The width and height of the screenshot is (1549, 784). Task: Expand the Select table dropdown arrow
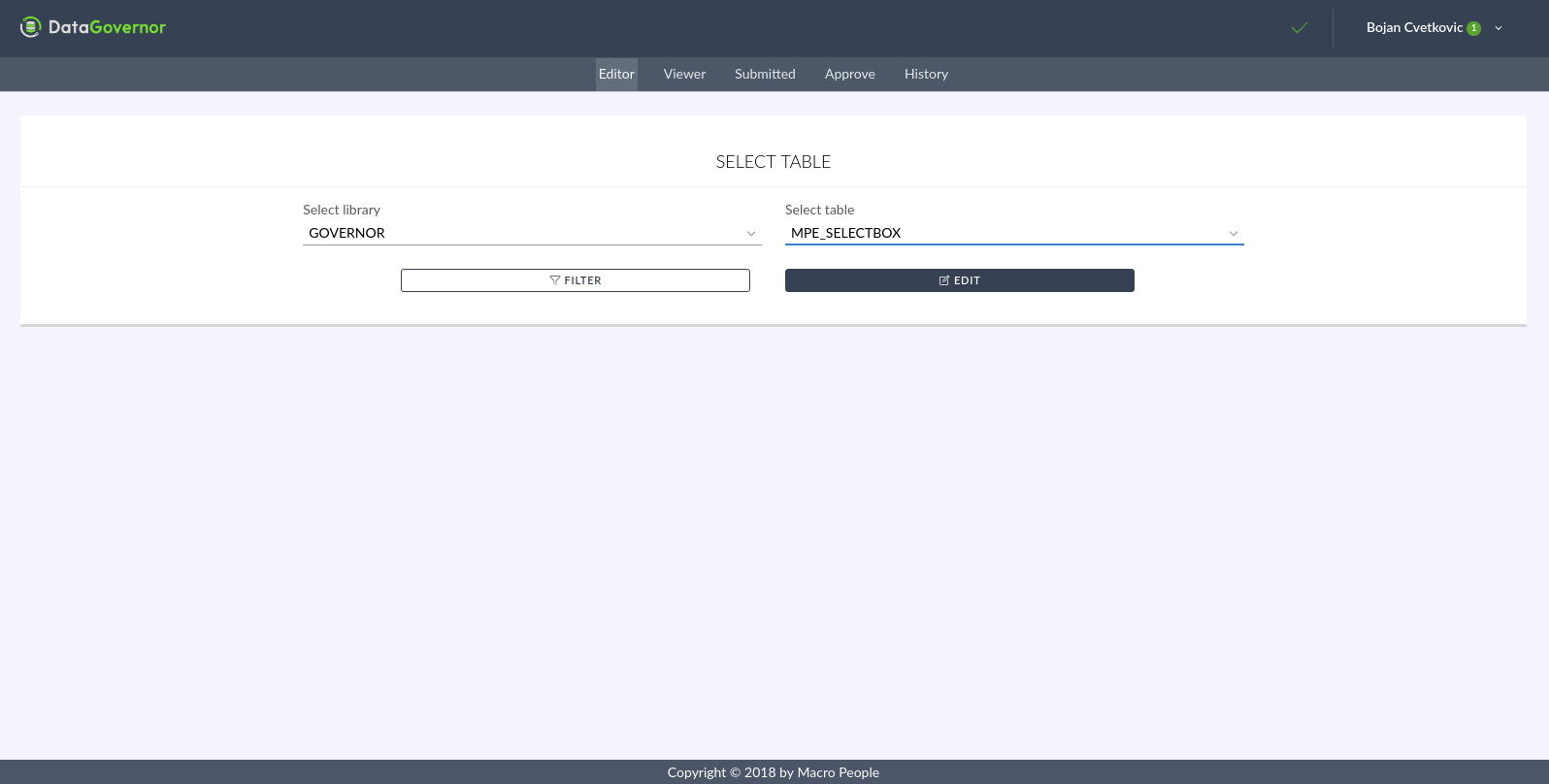coord(1233,234)
